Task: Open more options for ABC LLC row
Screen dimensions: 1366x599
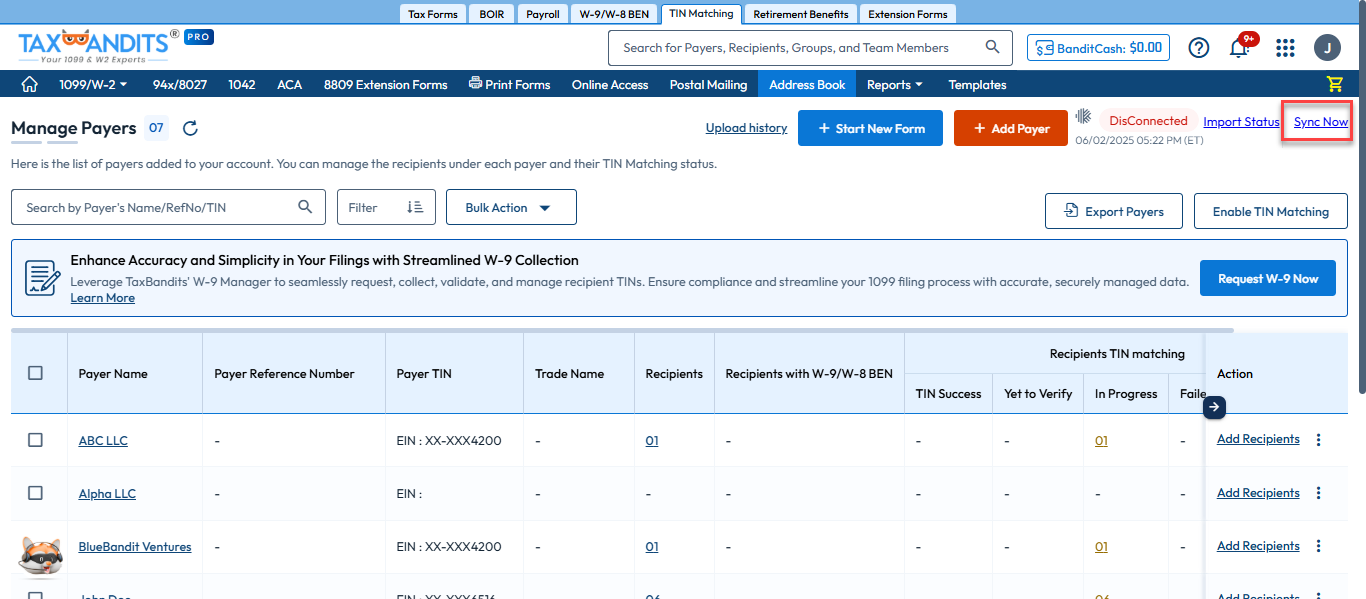Action: (1318, 440)
